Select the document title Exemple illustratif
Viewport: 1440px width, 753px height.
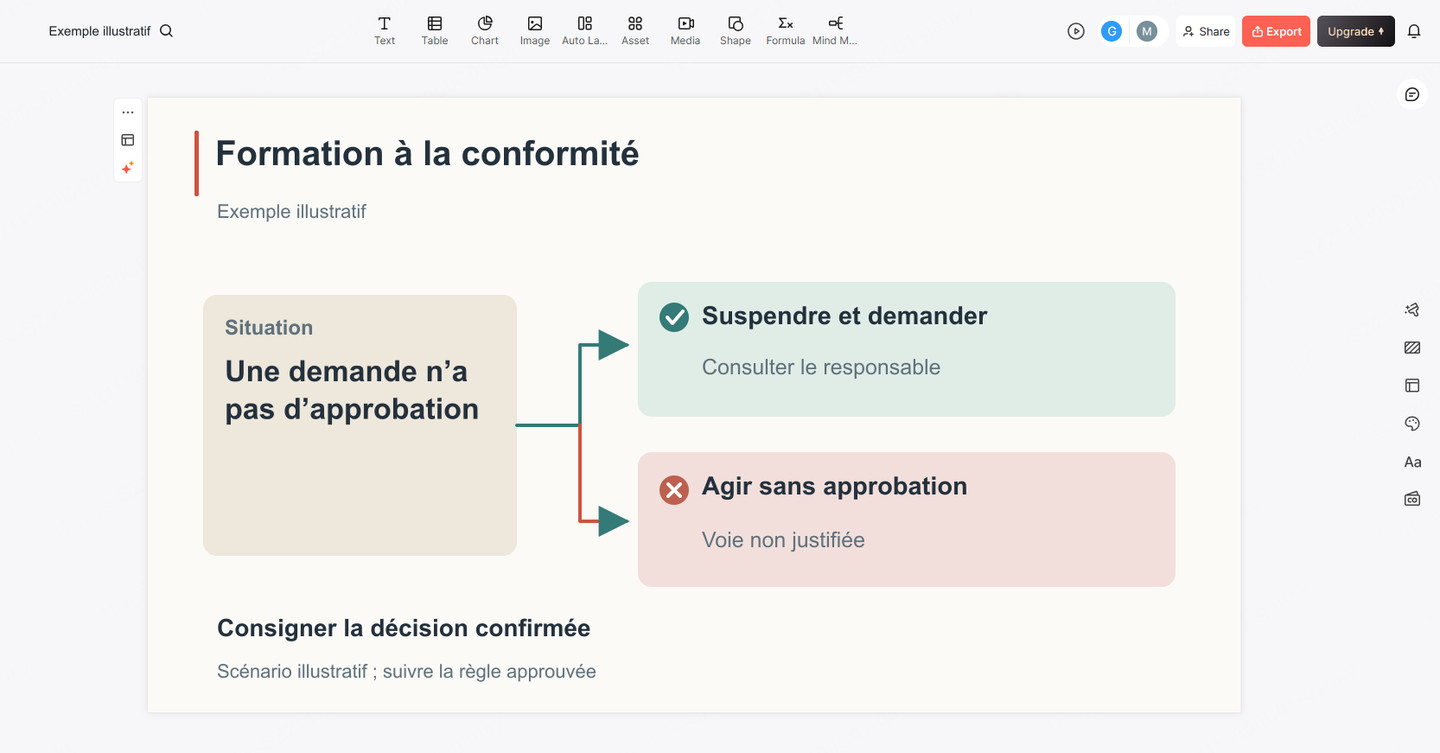click(99, 31)
